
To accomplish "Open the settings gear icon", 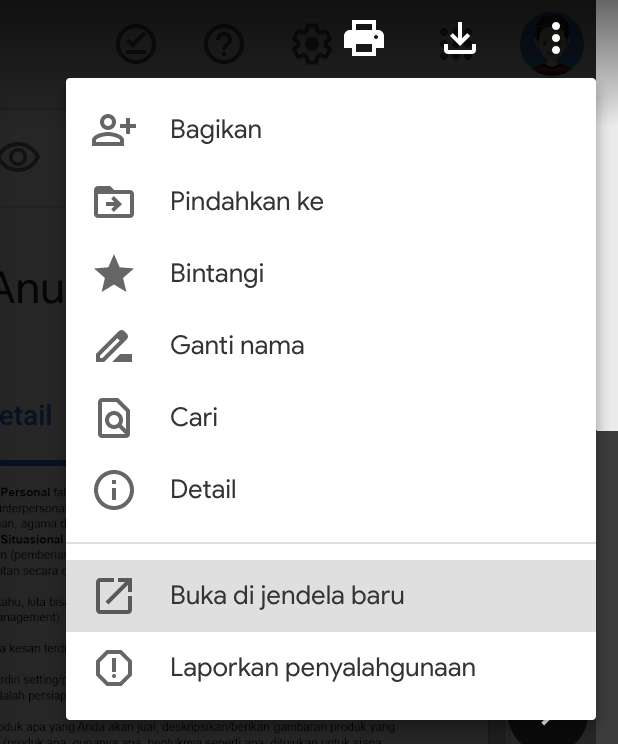I will (x=309, y=45).
